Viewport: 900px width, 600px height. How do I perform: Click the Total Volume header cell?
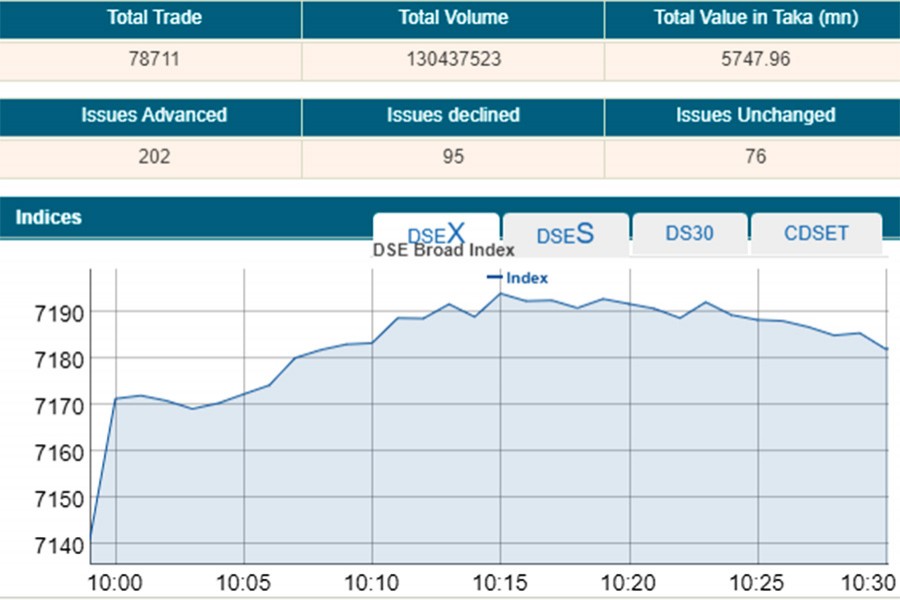point(453,18)
